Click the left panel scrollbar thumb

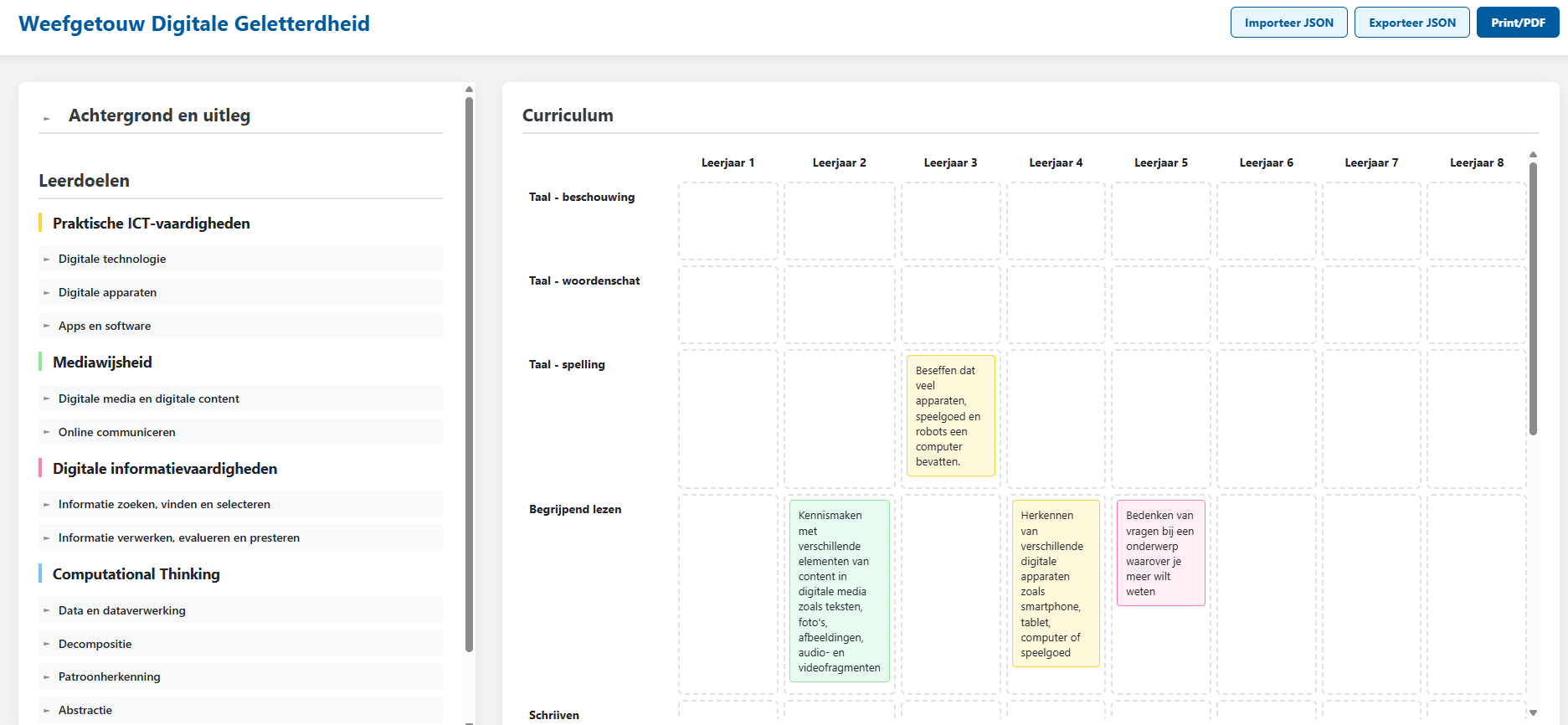pyautogui.click(x=469, y=374)
